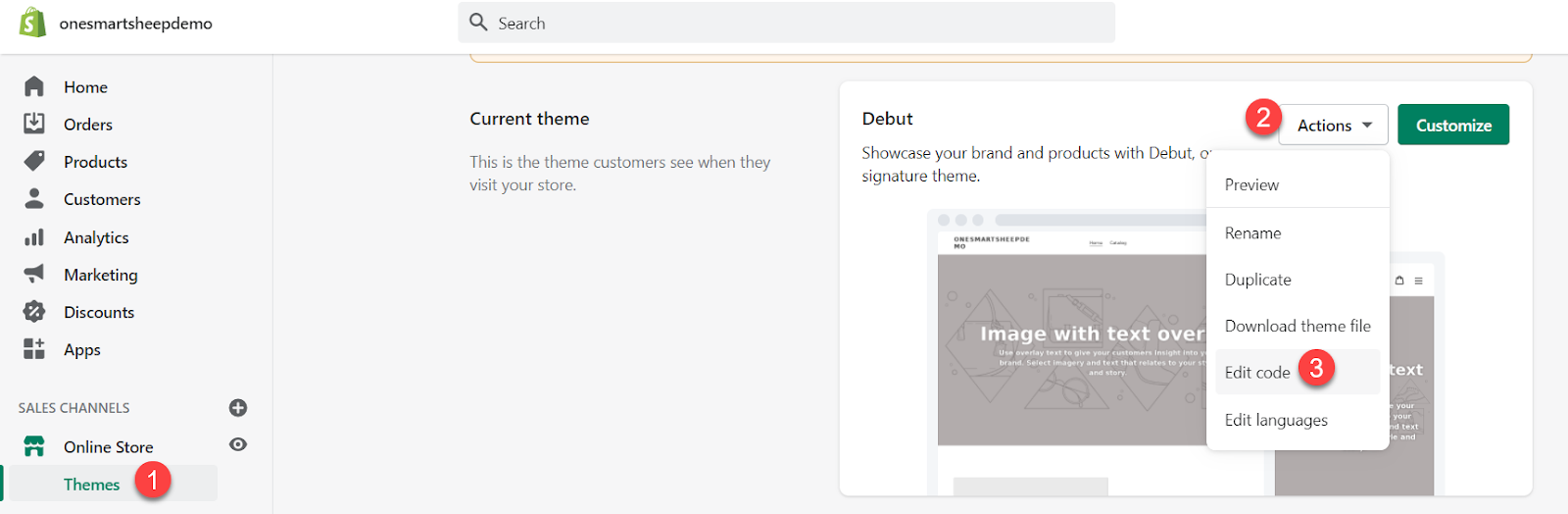The image size is (1568, 514).
Task: Click the Debut theme preview thumbnail
Action: point(1070,350)
